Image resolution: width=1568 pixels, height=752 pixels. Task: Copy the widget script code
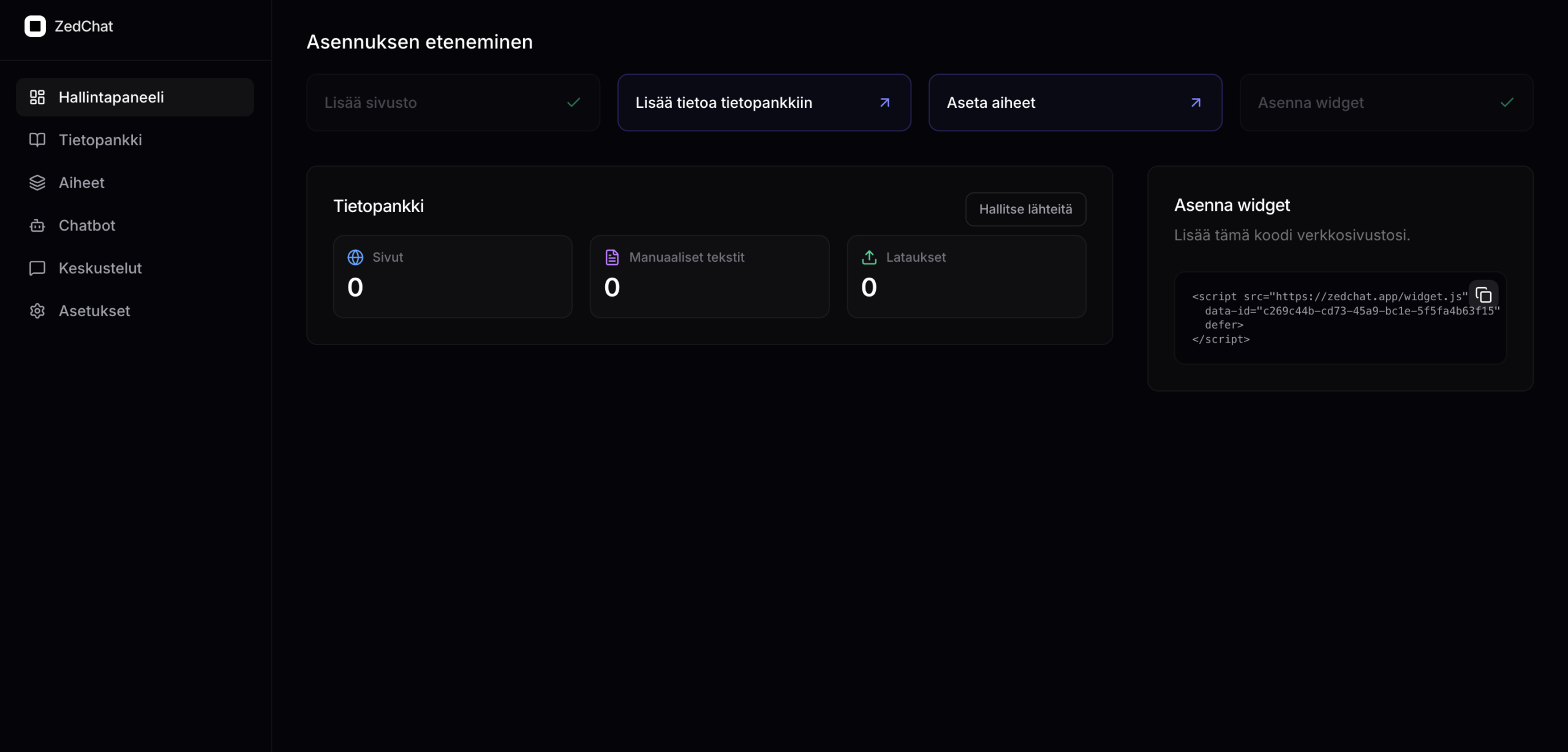(1483, 295)
